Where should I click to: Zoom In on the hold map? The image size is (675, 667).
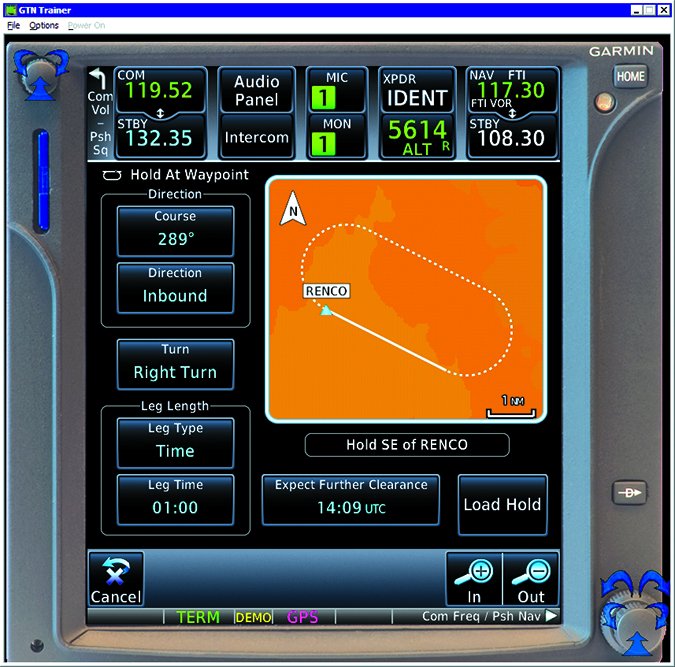coord(474,578)
